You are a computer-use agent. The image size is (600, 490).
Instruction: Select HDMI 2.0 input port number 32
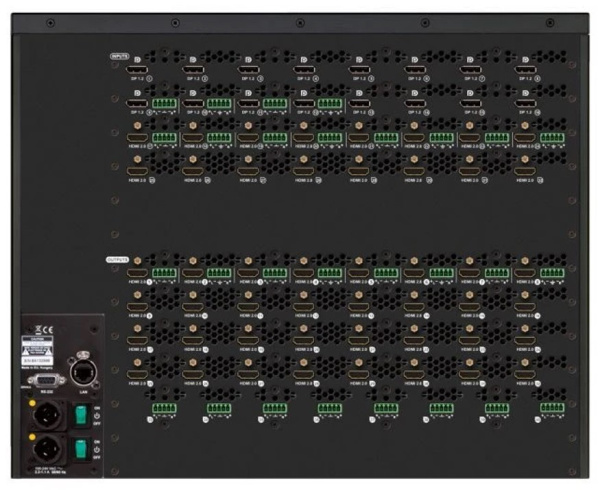(525, 171)
